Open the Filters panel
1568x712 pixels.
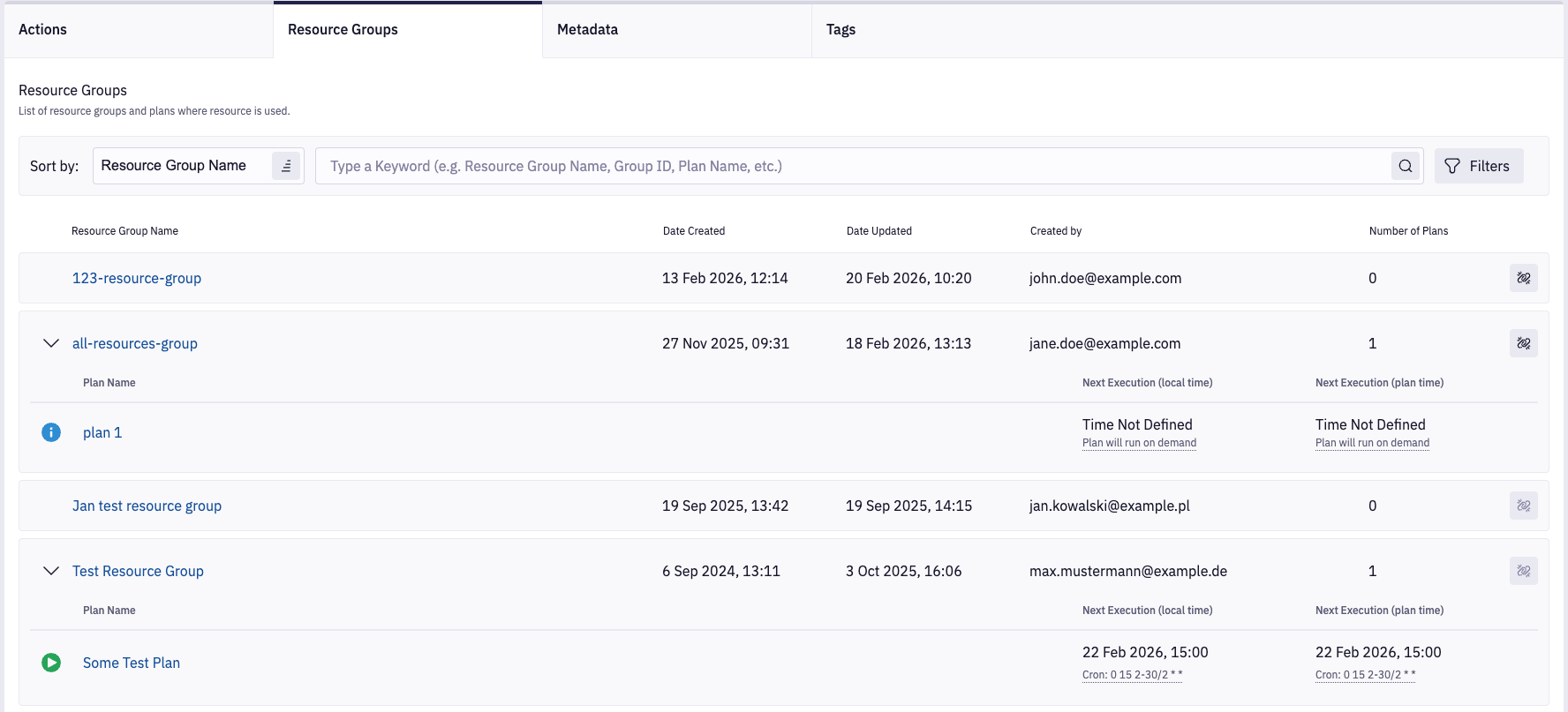[1478, 166]
